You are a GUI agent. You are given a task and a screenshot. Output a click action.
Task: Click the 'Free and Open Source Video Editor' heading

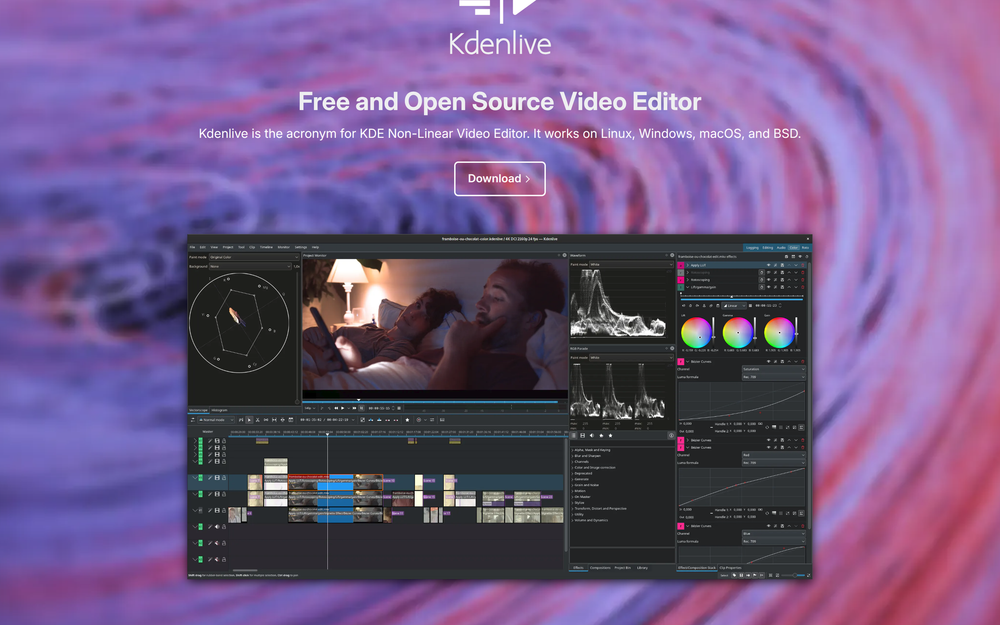(499, 101)
